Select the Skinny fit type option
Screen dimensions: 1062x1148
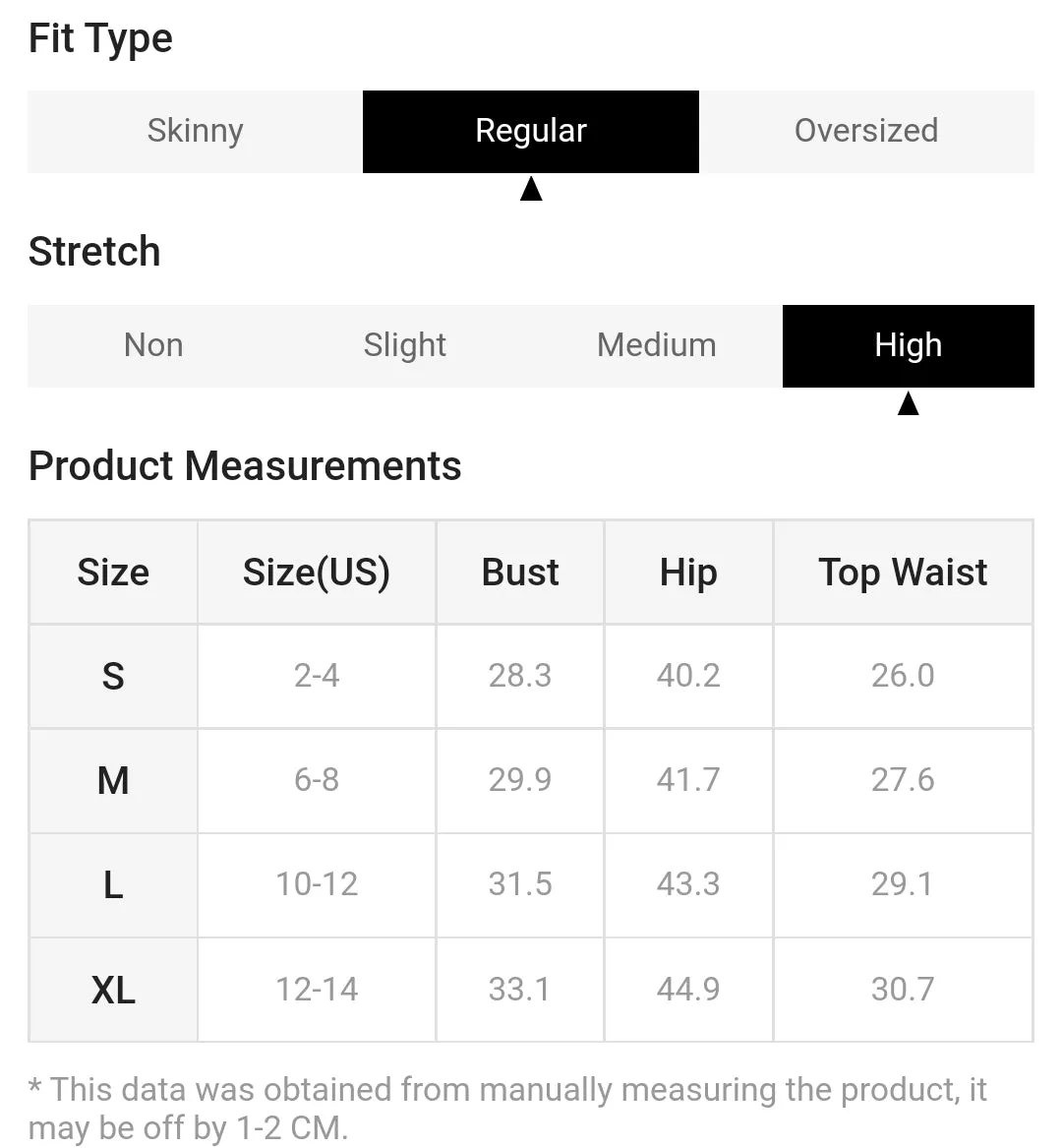[196, 132]
